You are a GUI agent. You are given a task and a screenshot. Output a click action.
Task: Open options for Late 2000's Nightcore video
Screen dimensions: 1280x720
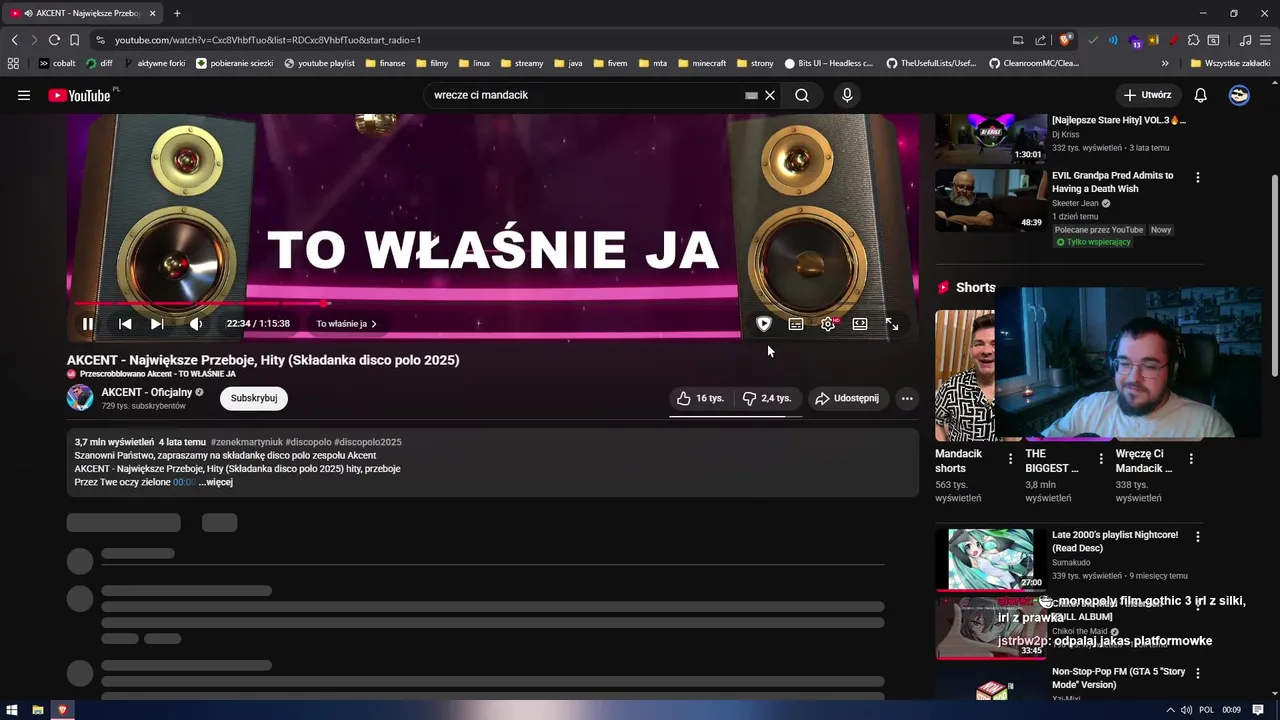(x=1198, y=537)
